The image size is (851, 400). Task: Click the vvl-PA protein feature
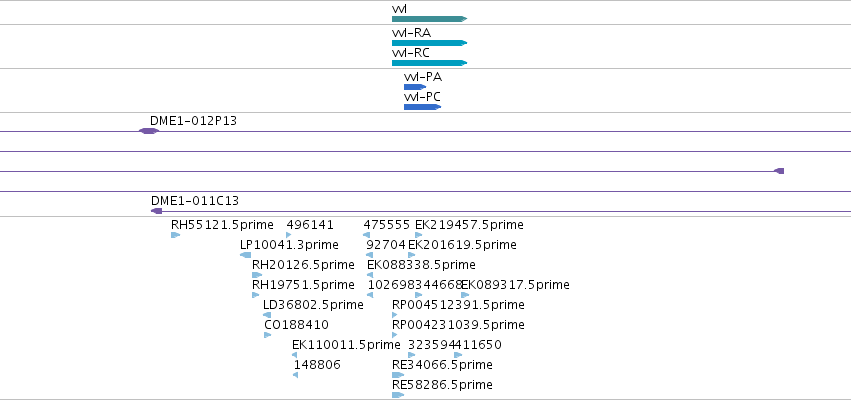pos(415,87)
